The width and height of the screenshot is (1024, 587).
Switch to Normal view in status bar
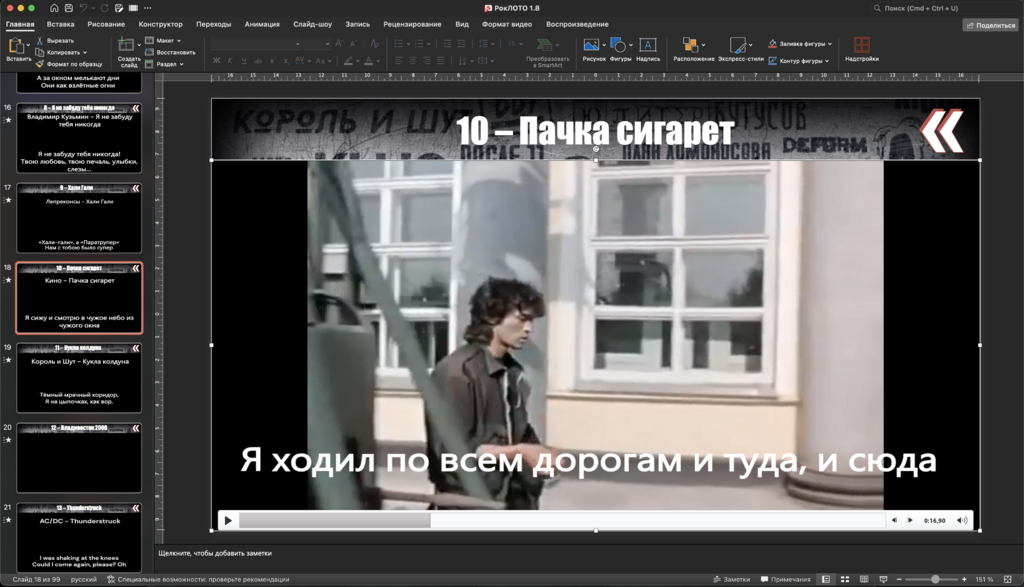click(x=826, y=579)
